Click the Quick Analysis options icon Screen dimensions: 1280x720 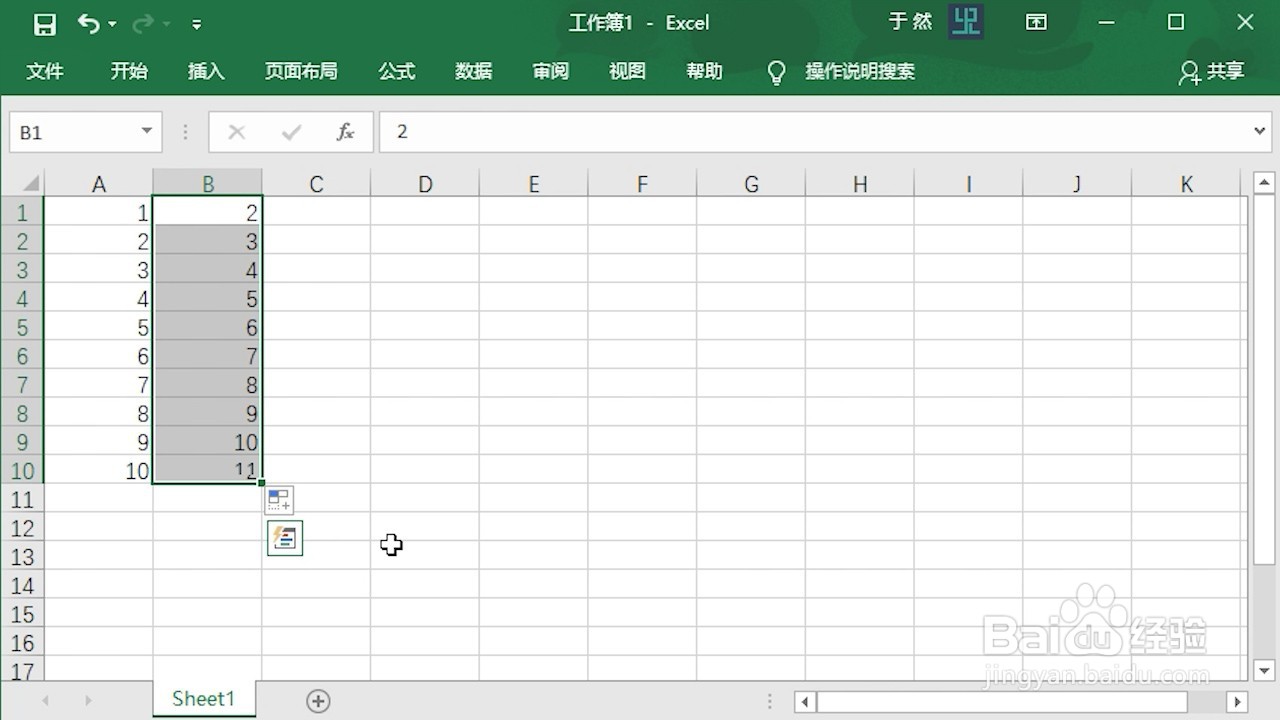(278, 500)
